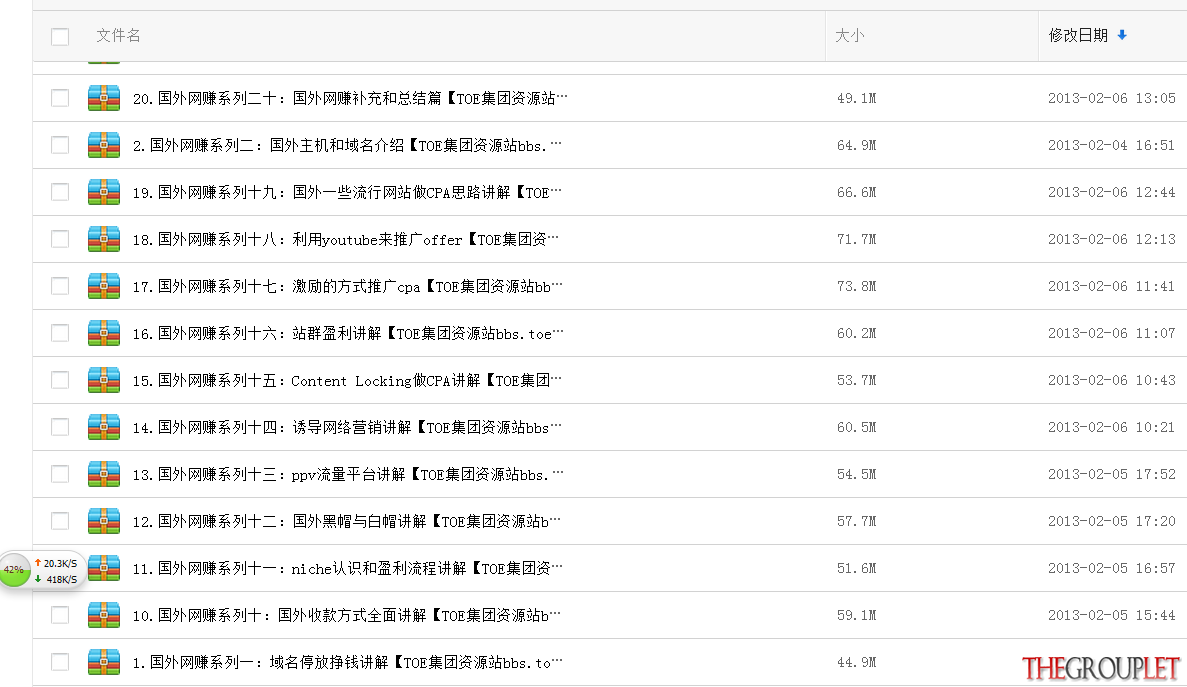This screenshot has height=687, width=1187.
Task: Click the 64.9M size value
Action: tap(856, 145)
